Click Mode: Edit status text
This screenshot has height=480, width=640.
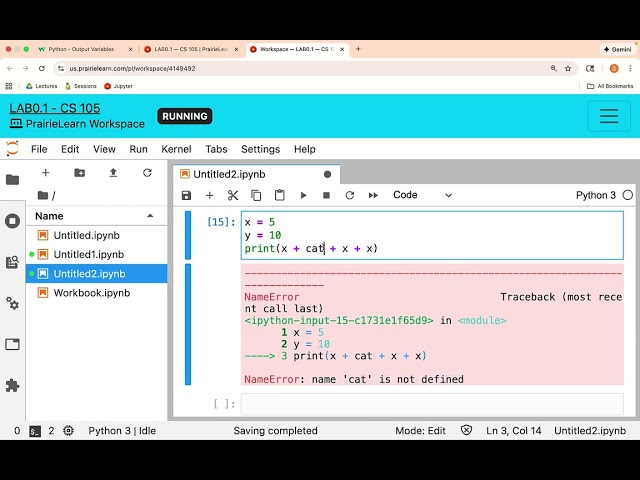pos(420,431)
